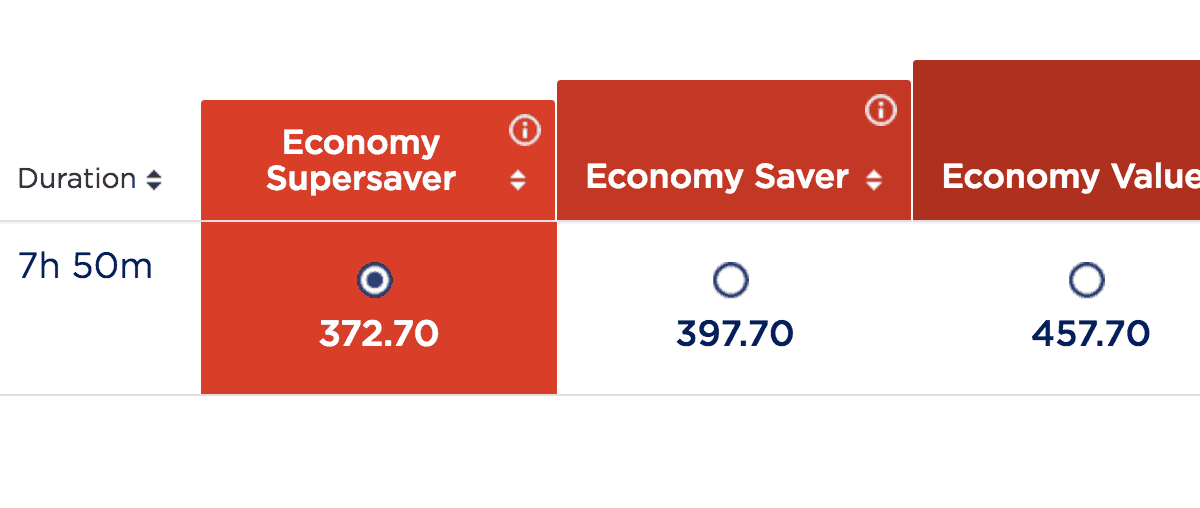Click the 372.70 price text

coord(379,334)
